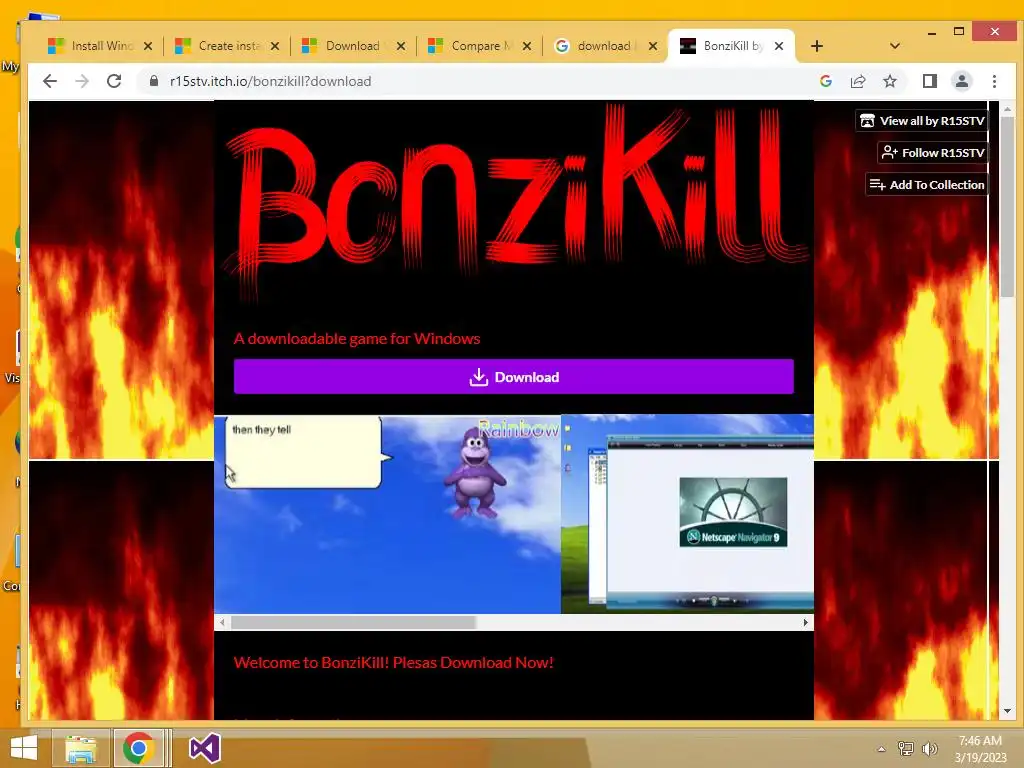Click the BonziKill title banner
Image resolution: width=1024 pixels, height=768 pixels.
[514, 202]
